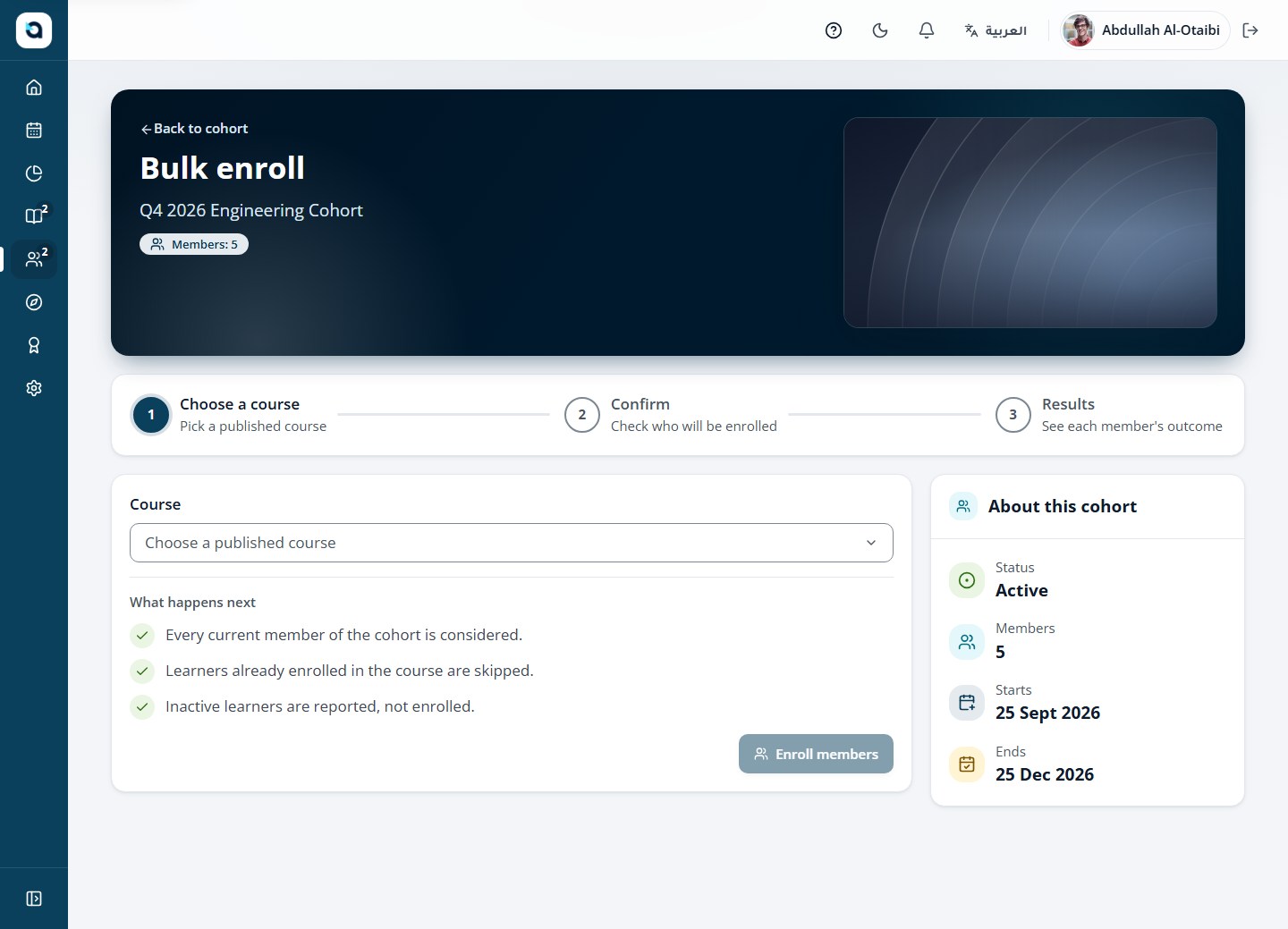The image size is (1288, 929).
Task: Click the 25 Dec 2026 end date
Action: click(x=1045, y=774)
